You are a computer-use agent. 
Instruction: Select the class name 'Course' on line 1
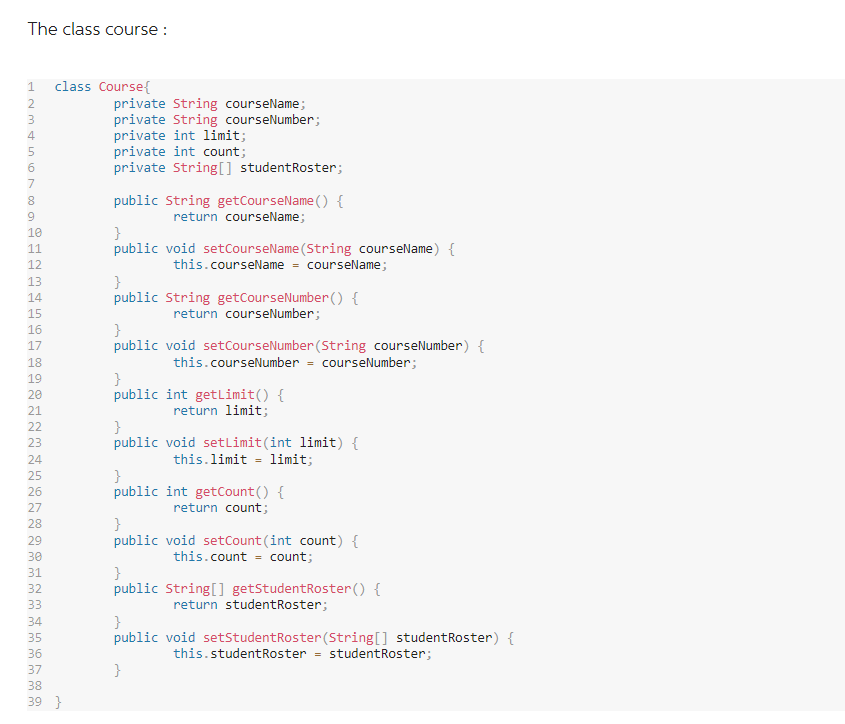tap(120, 86)
